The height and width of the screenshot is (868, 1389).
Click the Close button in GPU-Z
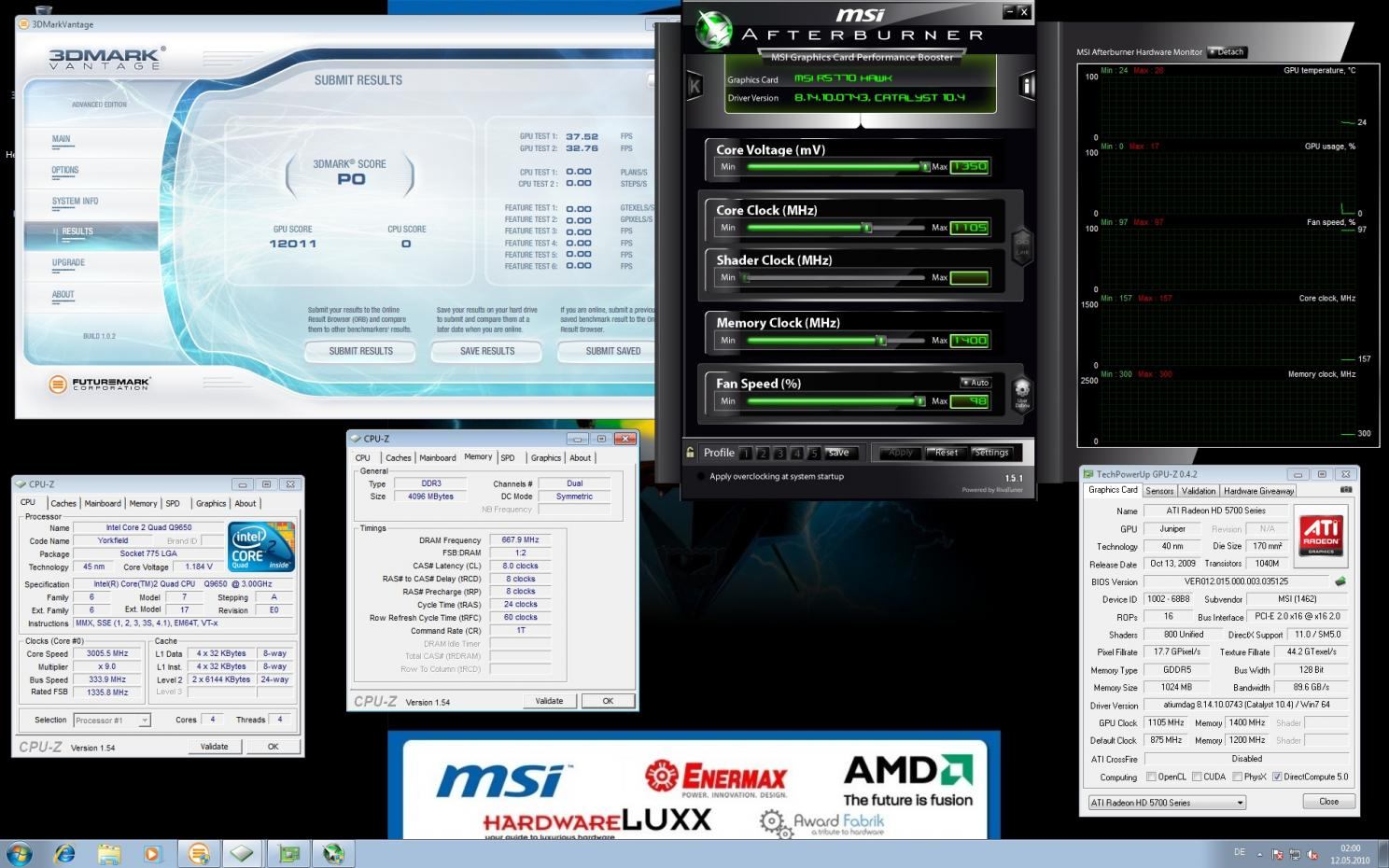[x=1329, y=802]
